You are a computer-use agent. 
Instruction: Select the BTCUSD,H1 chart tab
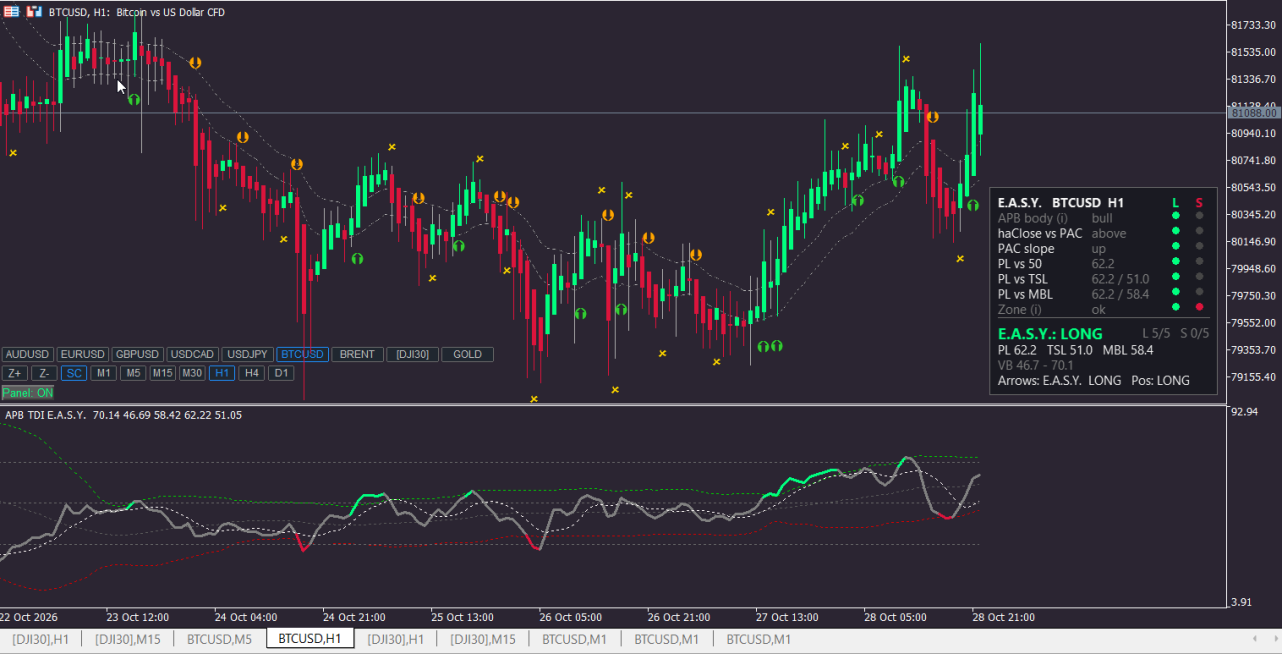[x=310, y=639]
